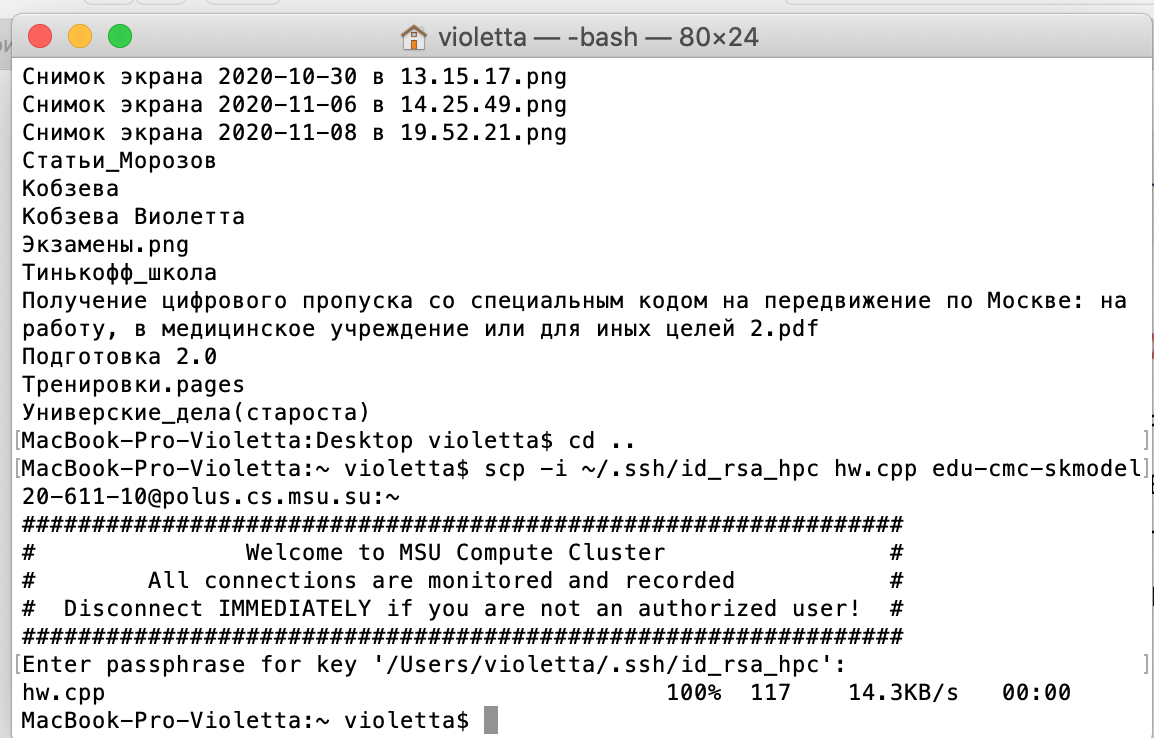
Task: Click the 'Тинькофф_школа' listing entry
Action: 119,273
